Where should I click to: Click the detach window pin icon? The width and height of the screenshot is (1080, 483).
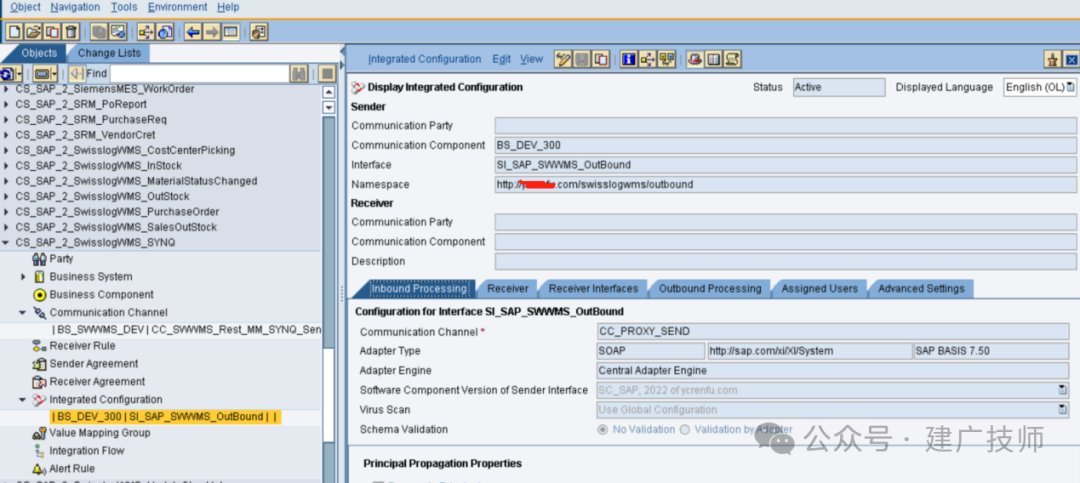click(1052, 59)
